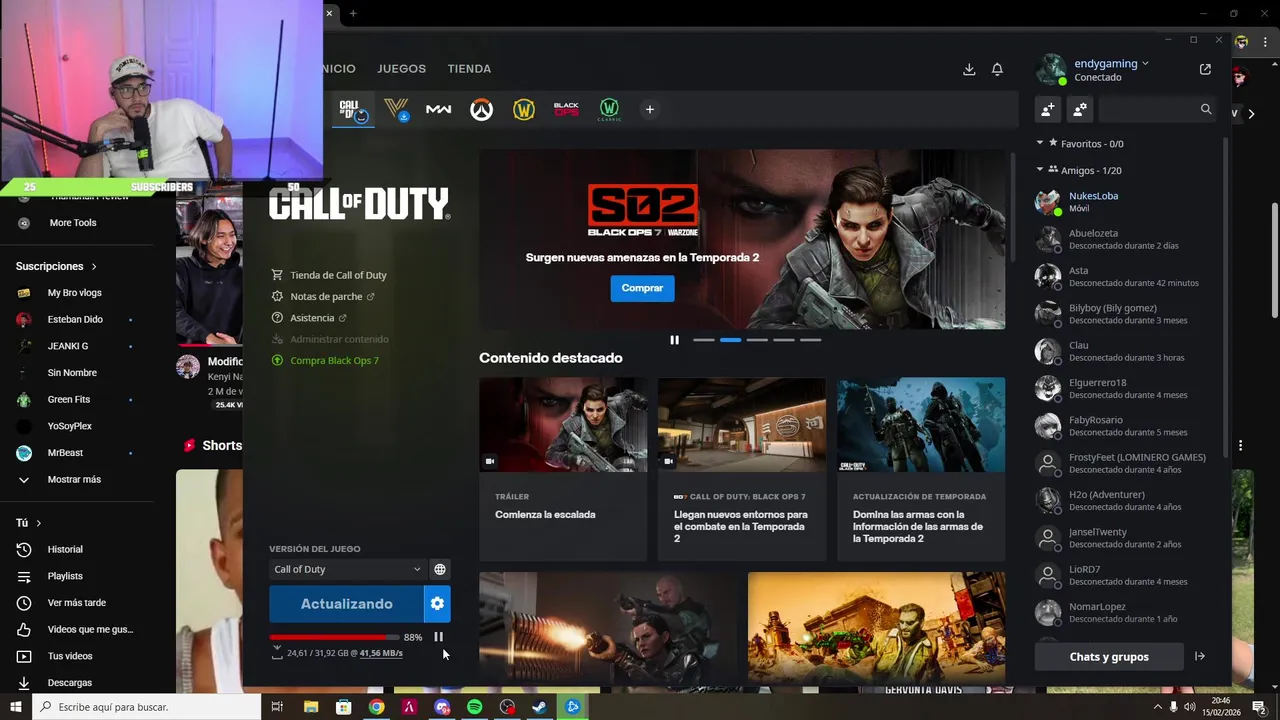Image resolution: width=1280 pixels, height=720 pixels.
Task: Show hidden system tray icons
Action: coord(1158,707)
